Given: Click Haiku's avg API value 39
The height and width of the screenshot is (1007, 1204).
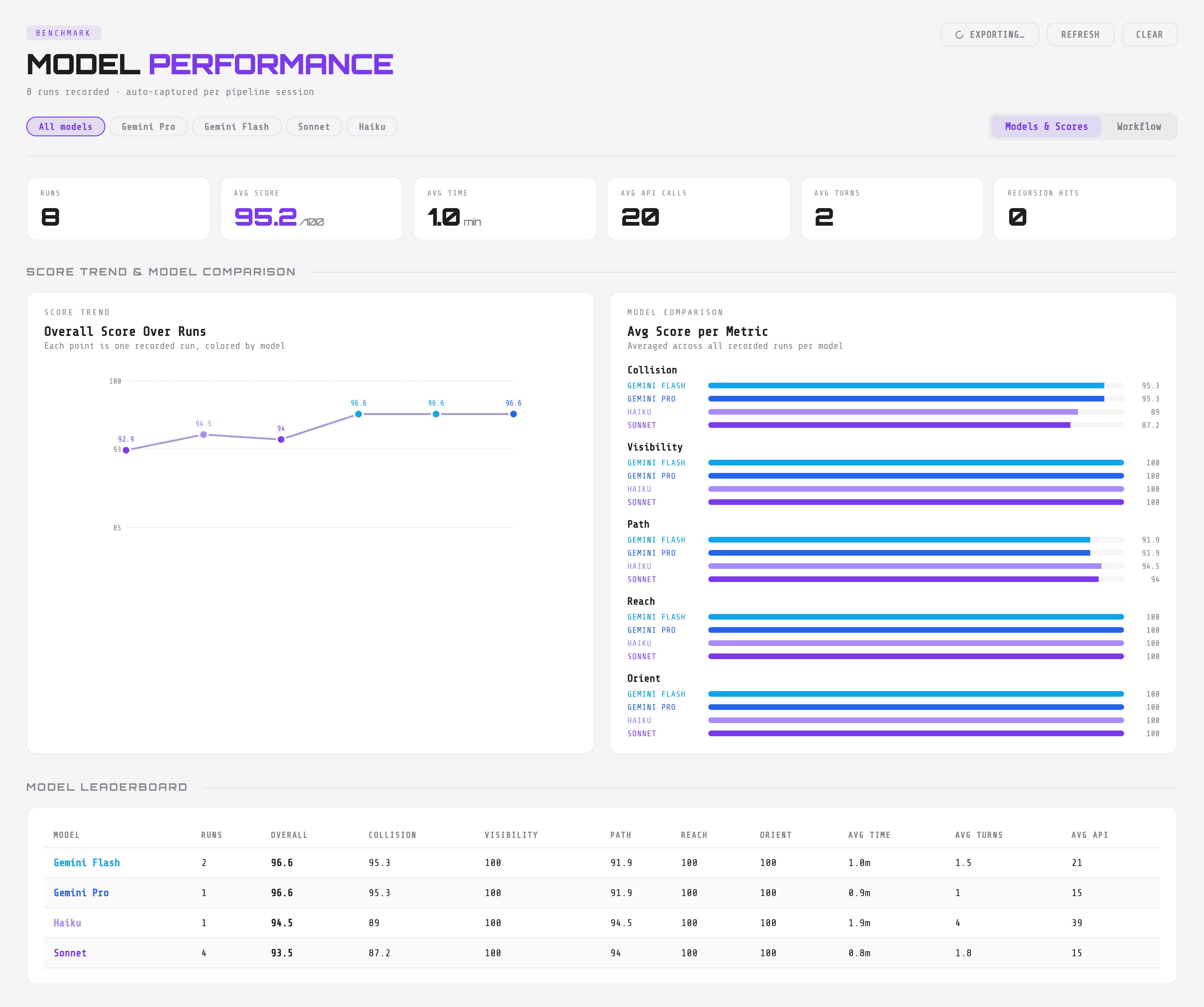Looking at the screenshot, I should pos(1077,923).
